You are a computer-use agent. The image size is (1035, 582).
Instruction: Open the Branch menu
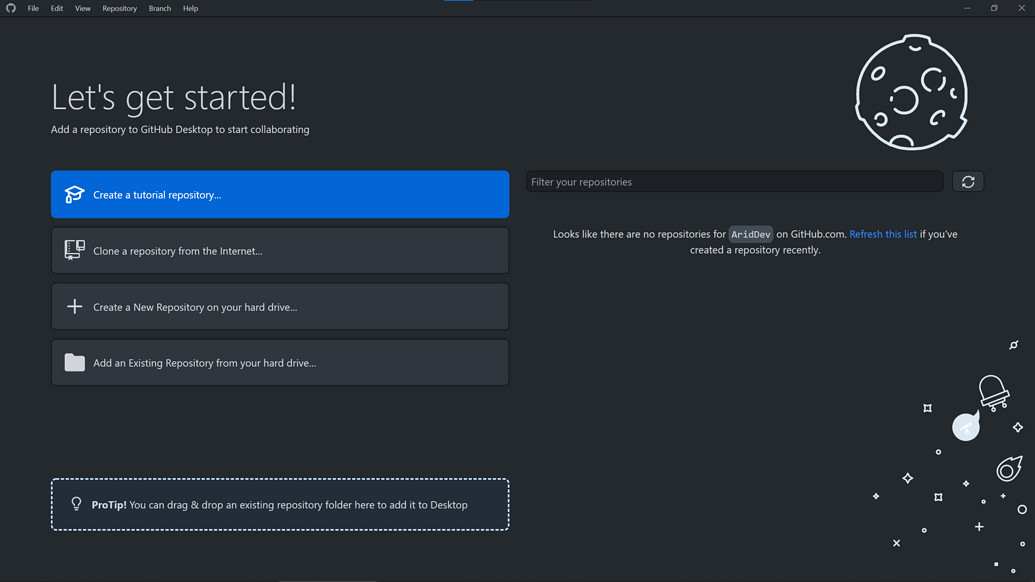pos(159,8)
